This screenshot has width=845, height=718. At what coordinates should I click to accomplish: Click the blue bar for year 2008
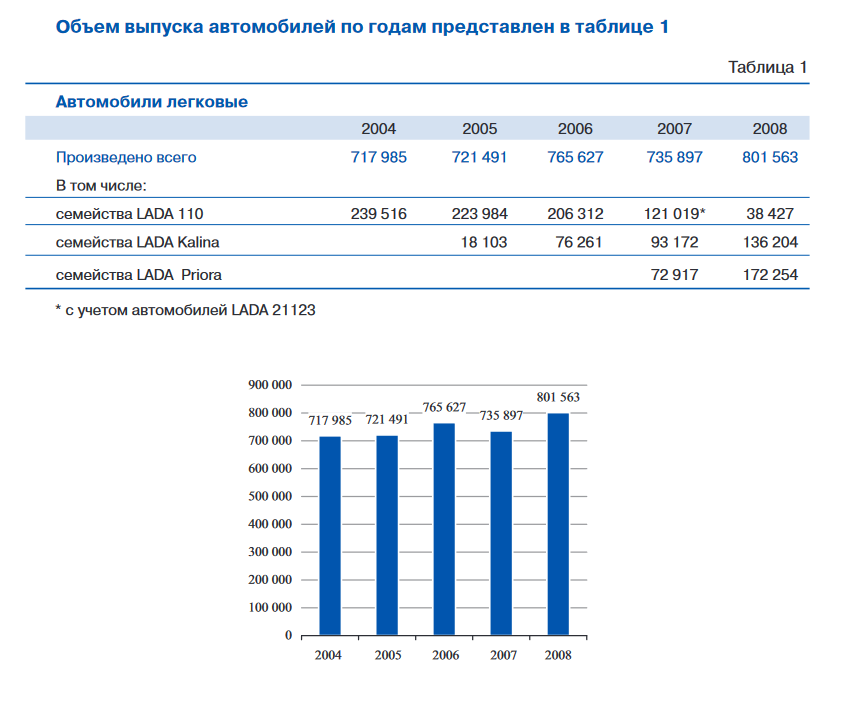[558, 524]
